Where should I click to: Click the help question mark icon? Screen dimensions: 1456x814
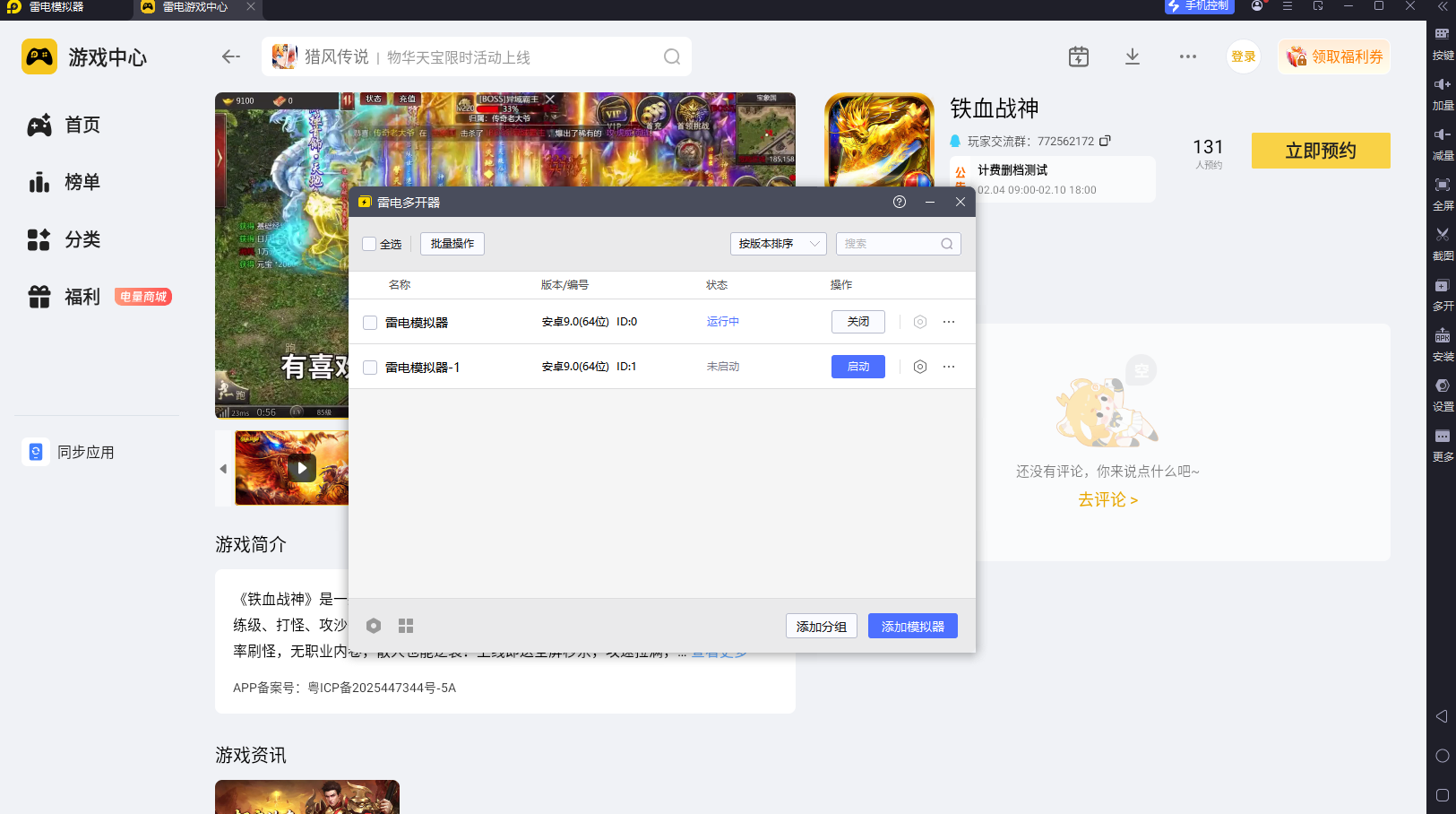tap(900, 202)
